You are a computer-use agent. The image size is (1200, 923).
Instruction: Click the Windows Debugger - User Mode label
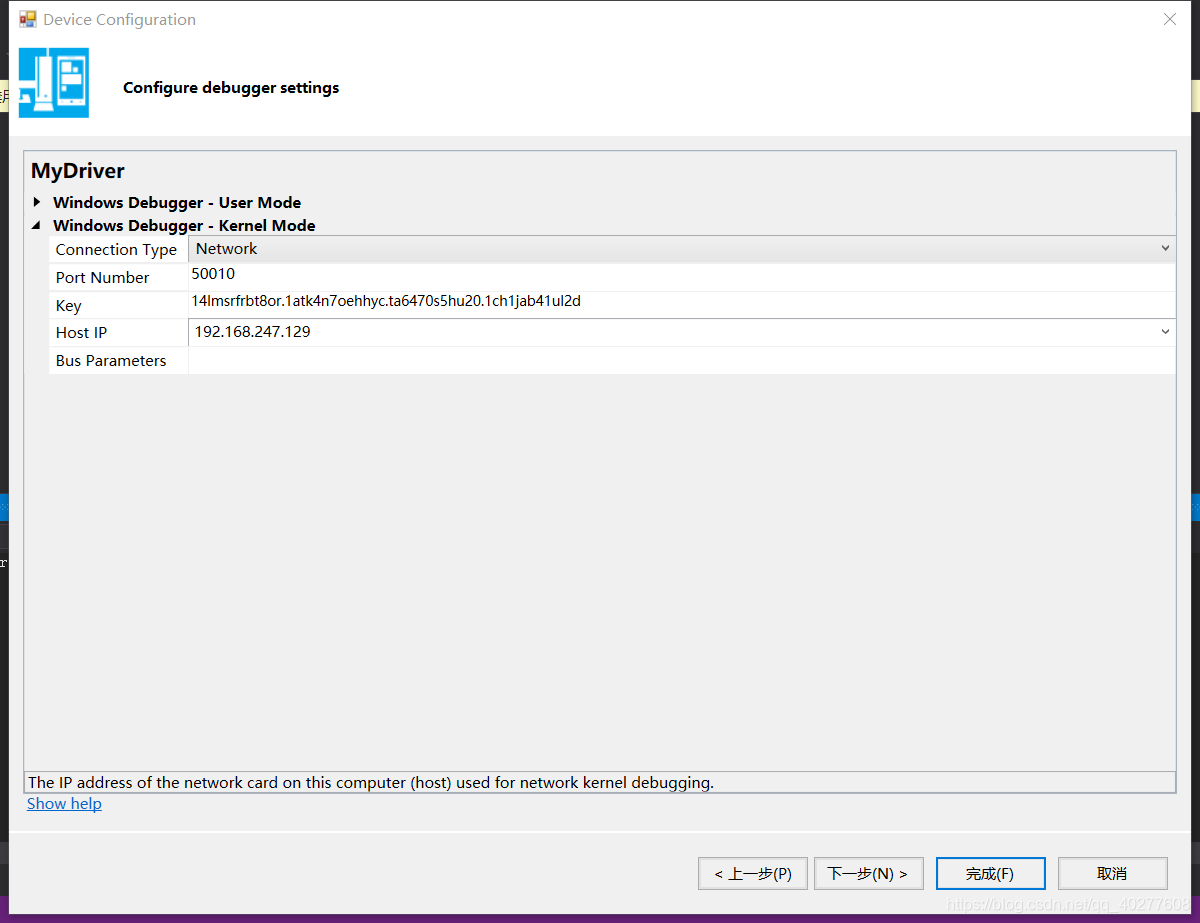pos(177,202)
